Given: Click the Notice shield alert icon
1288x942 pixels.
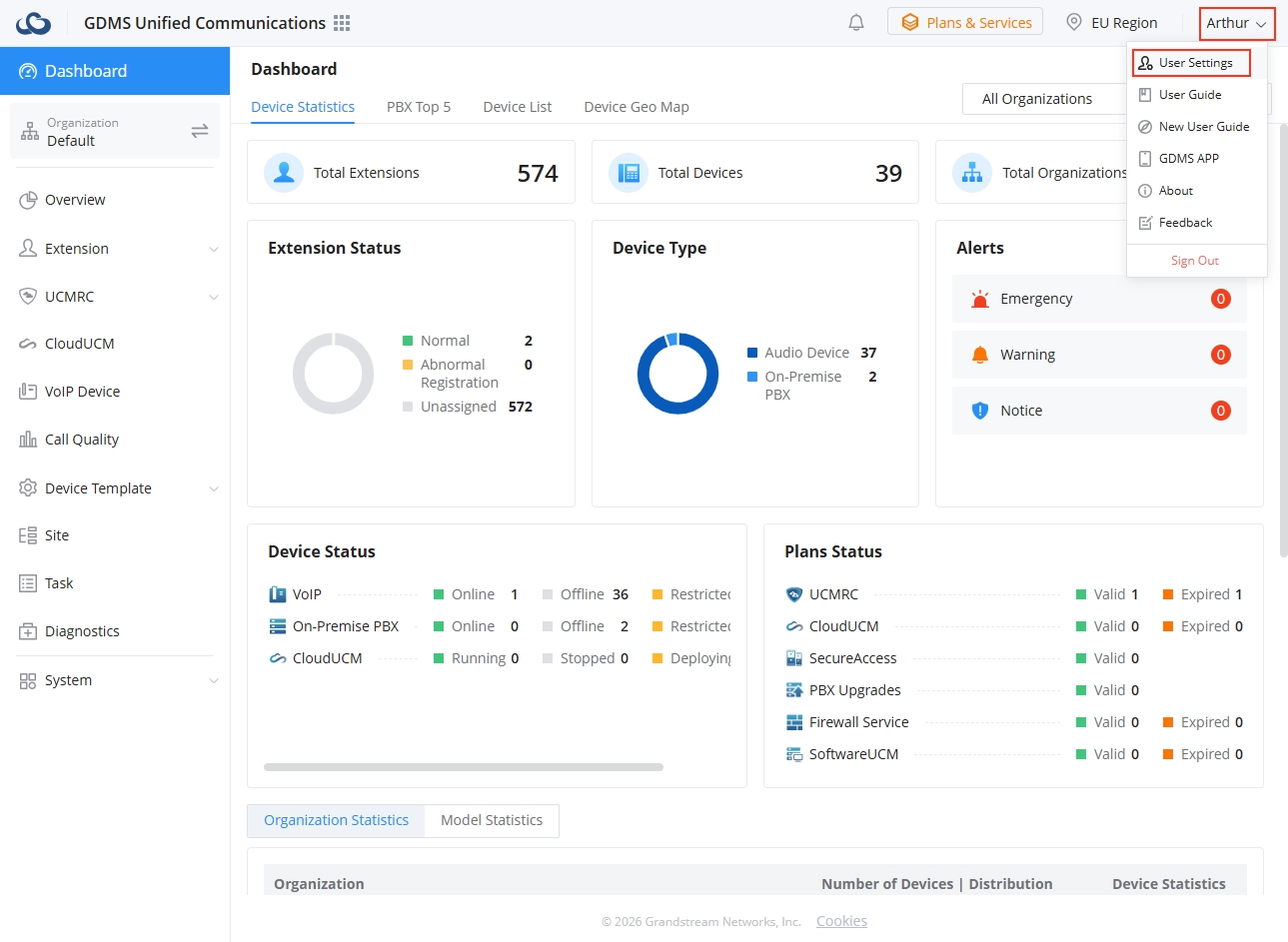Looking at the screenshot, I should point(980,411).
